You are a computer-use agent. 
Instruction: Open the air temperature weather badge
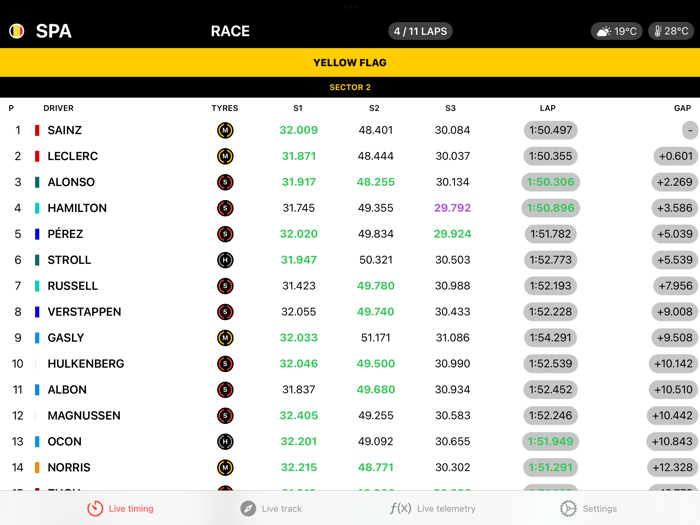point(617,31)
